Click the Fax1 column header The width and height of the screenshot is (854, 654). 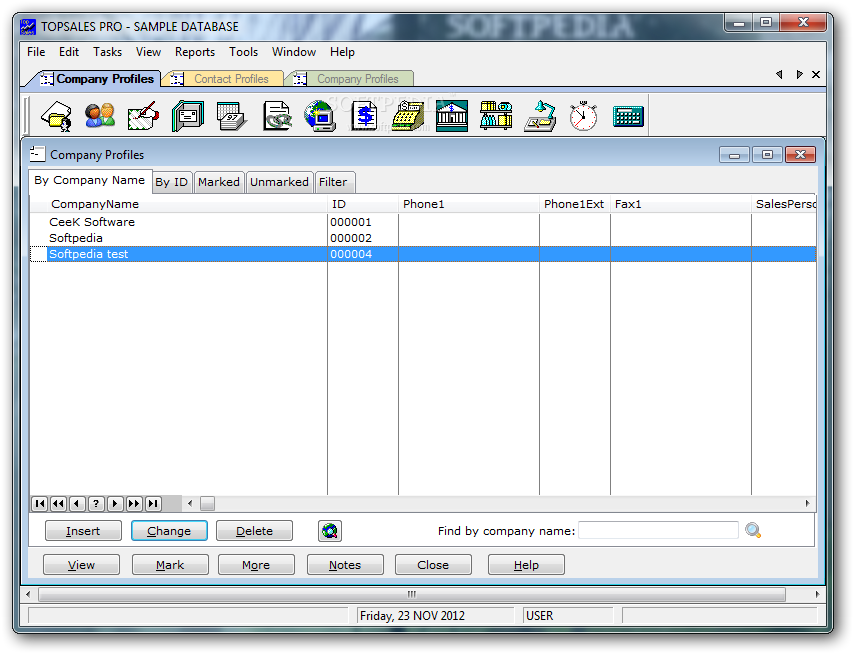(681, 204)
